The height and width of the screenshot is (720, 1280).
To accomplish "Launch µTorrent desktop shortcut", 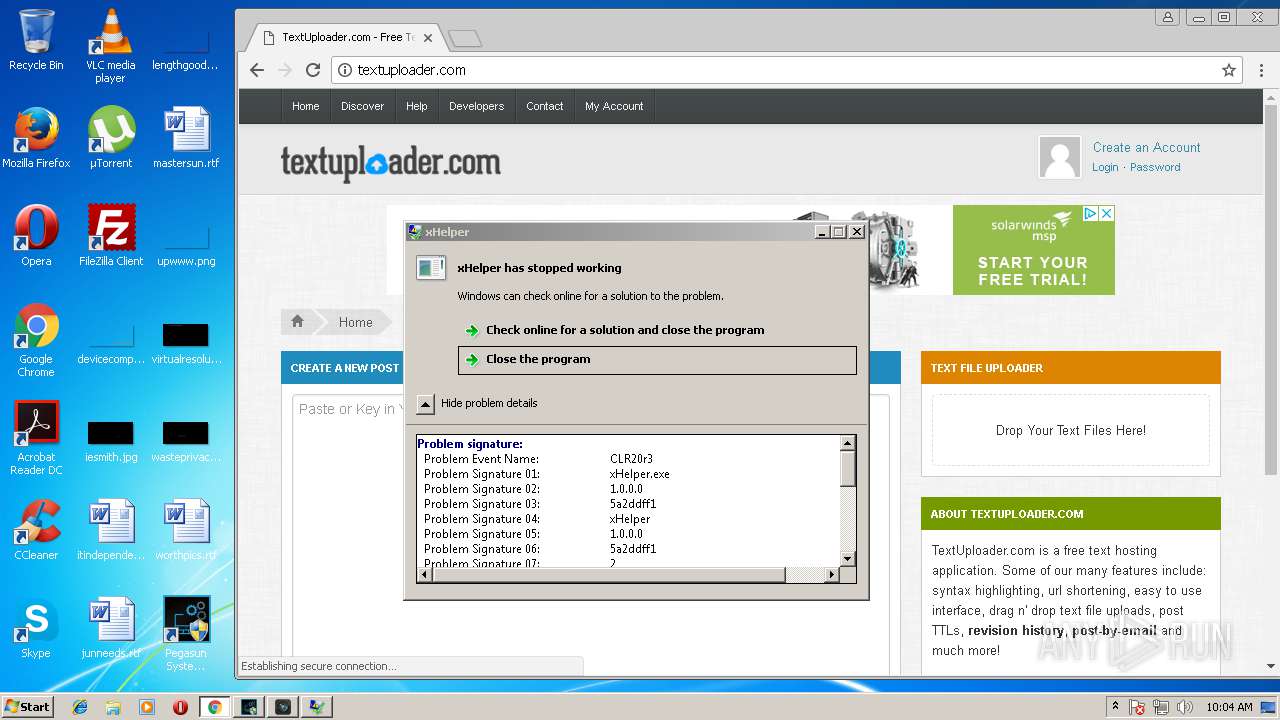I will pyautogui.click(x=110, y=138).
